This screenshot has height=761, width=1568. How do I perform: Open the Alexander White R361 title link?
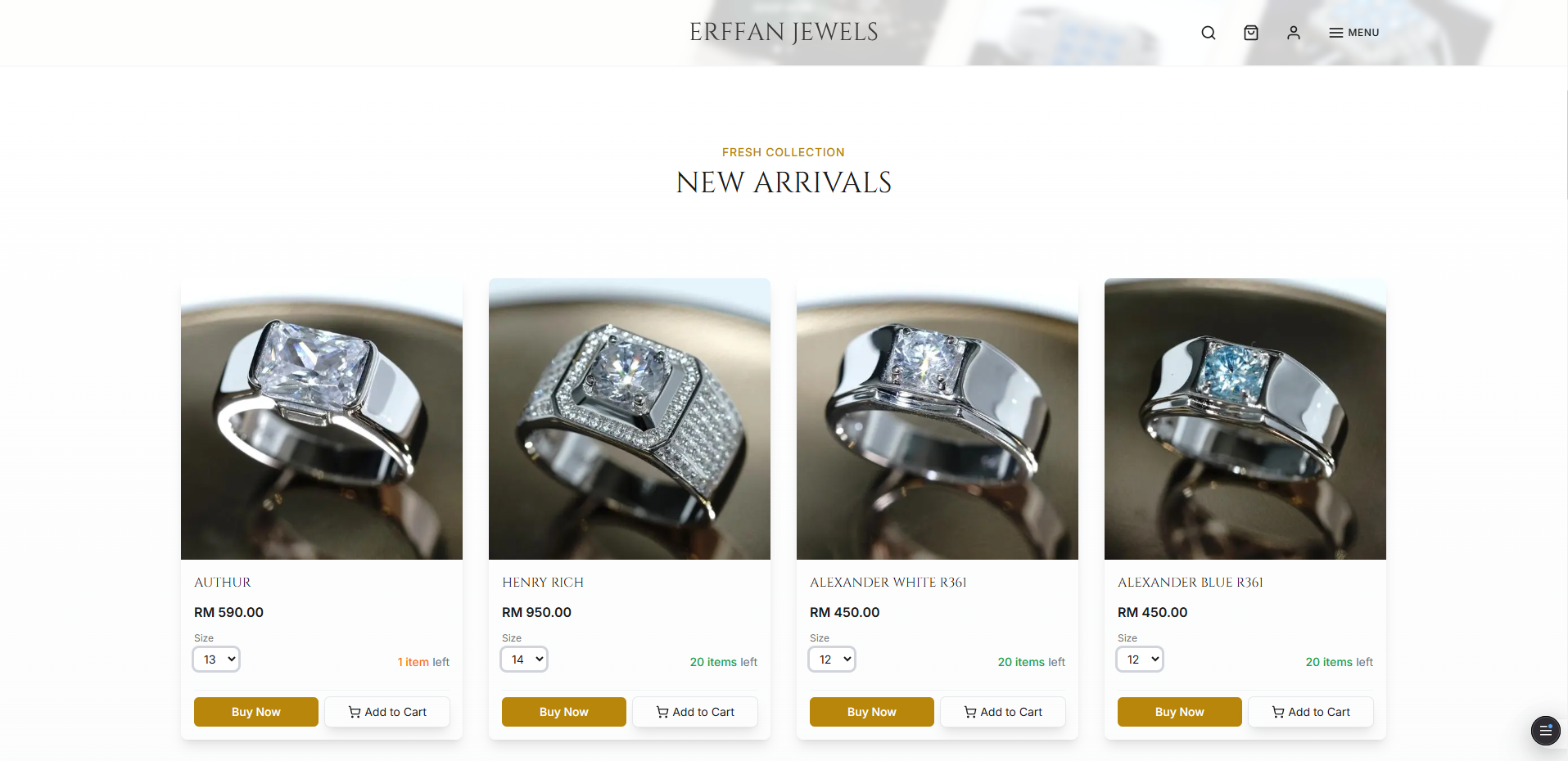(888, 583)
